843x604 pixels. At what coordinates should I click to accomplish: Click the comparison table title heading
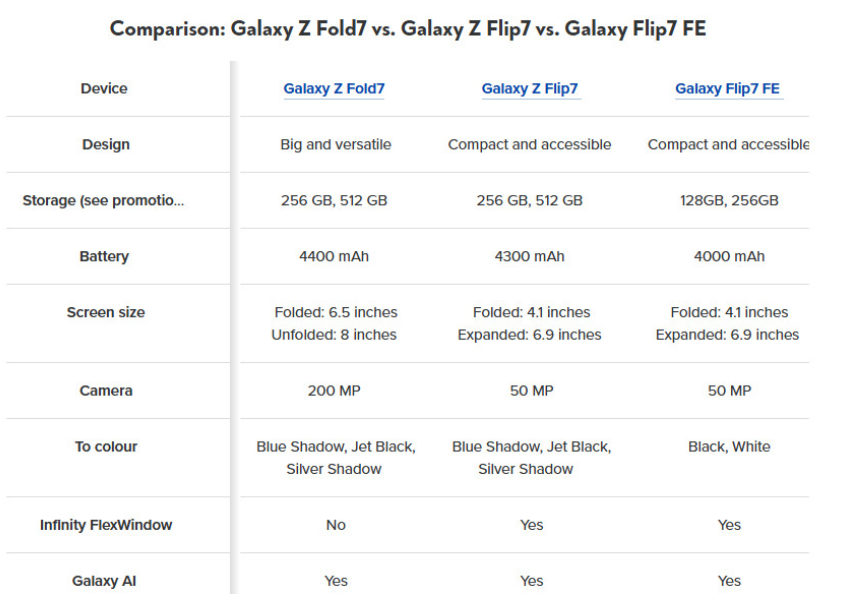[x=408, y=29]
